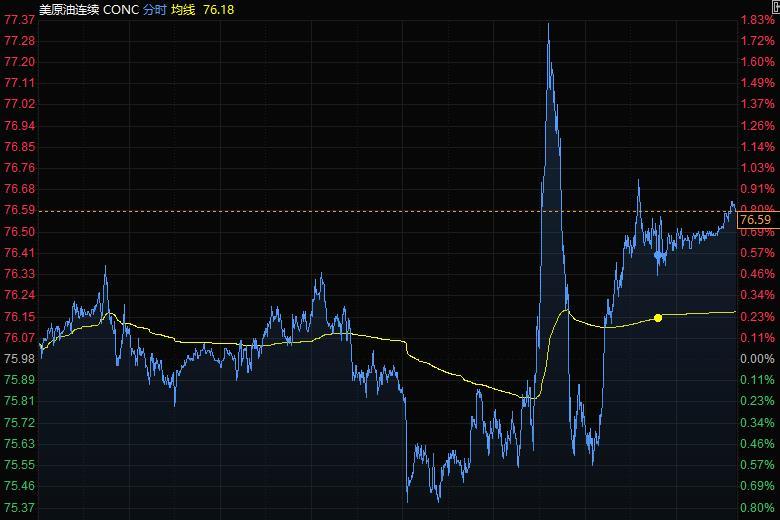The image size is (780, 520).
Task: Click the 76.94 price axis label
Action: 20,125
